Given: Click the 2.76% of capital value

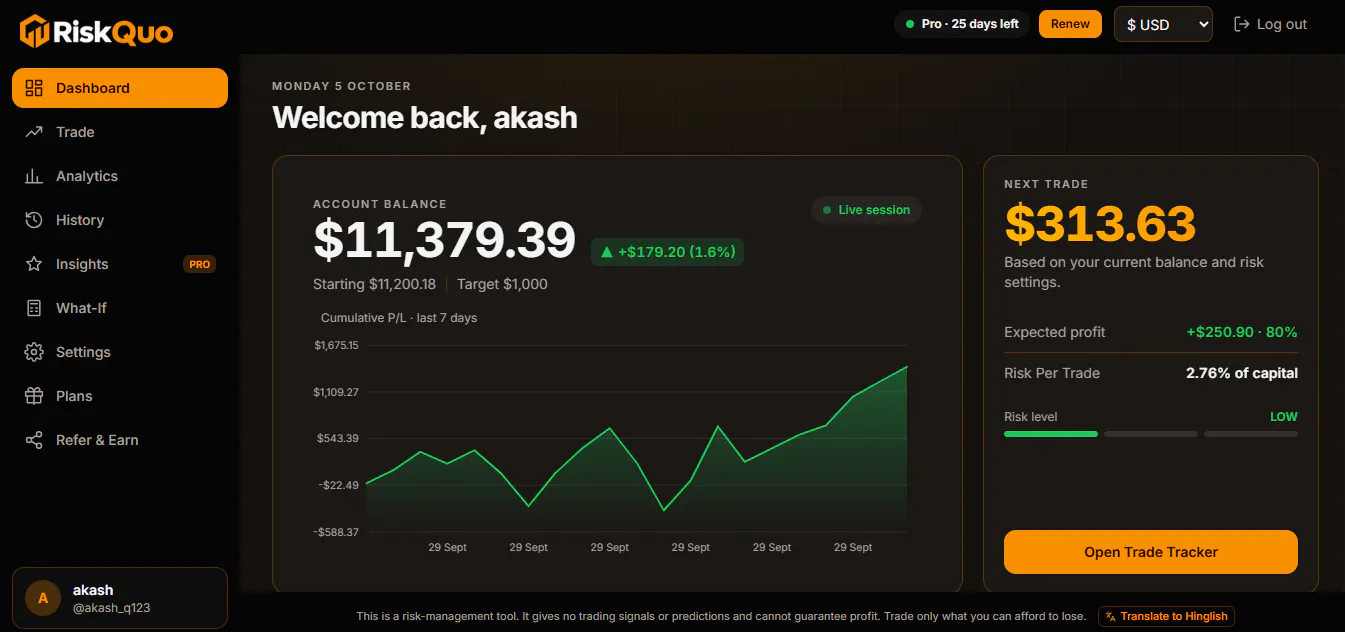Looking at the screenshot, I should [x=1242, y=373].
